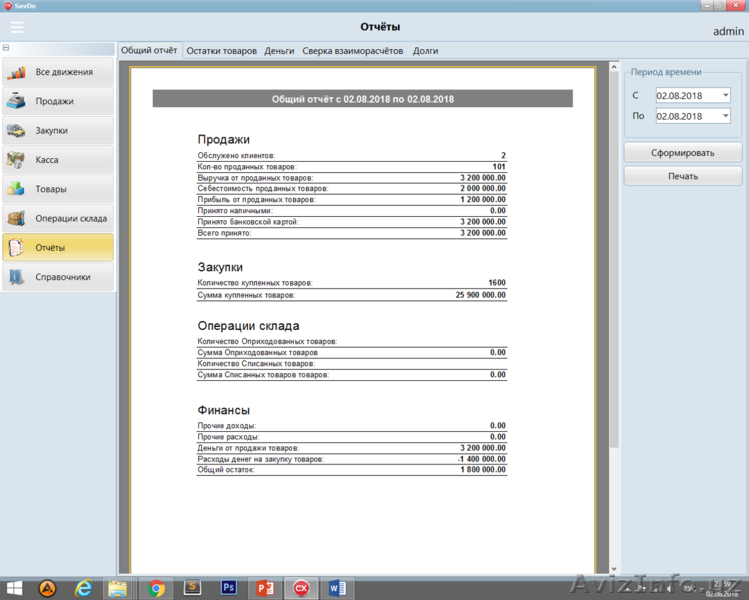This screenshot has height=600, width=749.
Task: Open Закупки section in sidebar
Action: pos(58,130)
